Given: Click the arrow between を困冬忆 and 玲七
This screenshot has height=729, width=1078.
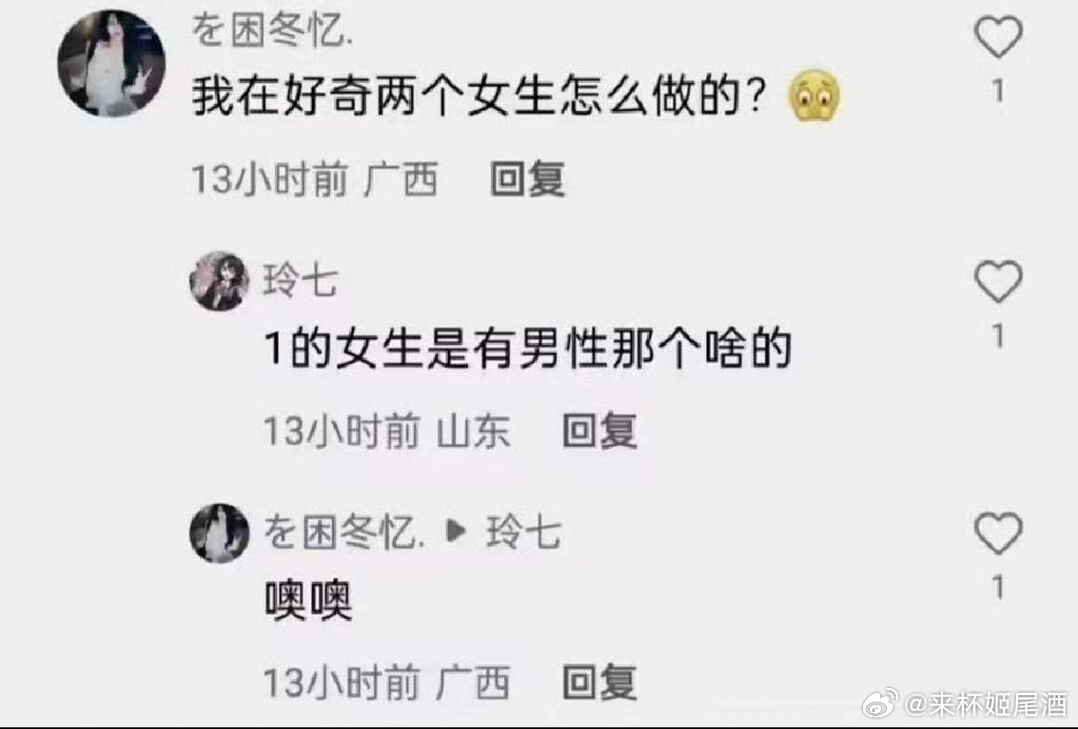Looking at the screenshot, I should pos(456,532).
